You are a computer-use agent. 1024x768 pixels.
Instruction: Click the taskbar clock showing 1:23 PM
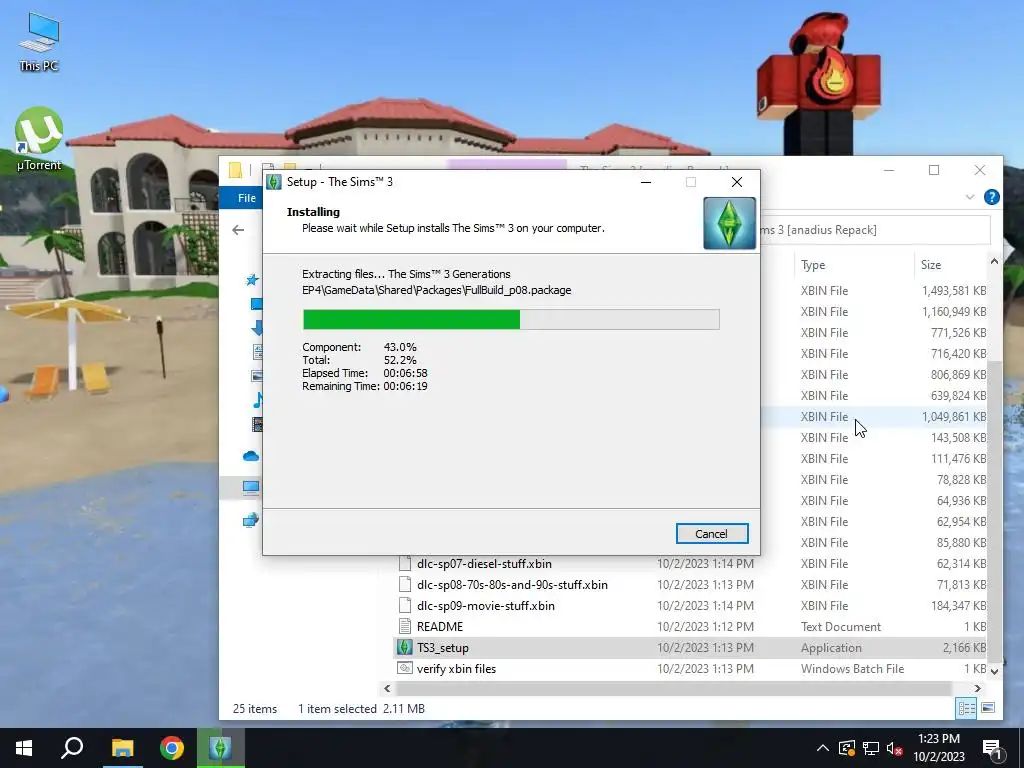click(x=939, y=748)
